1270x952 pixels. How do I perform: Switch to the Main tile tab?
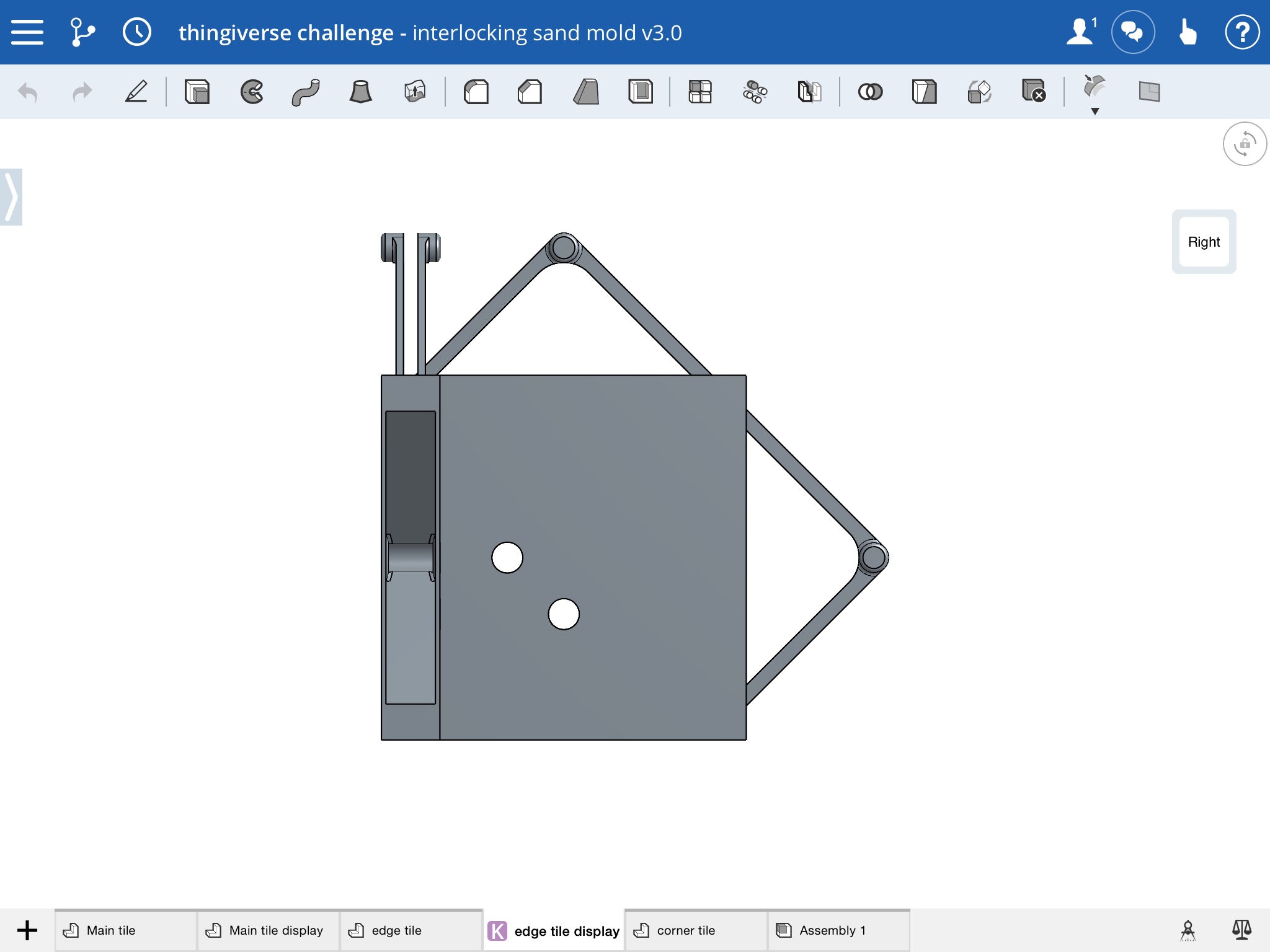[125, 930]
